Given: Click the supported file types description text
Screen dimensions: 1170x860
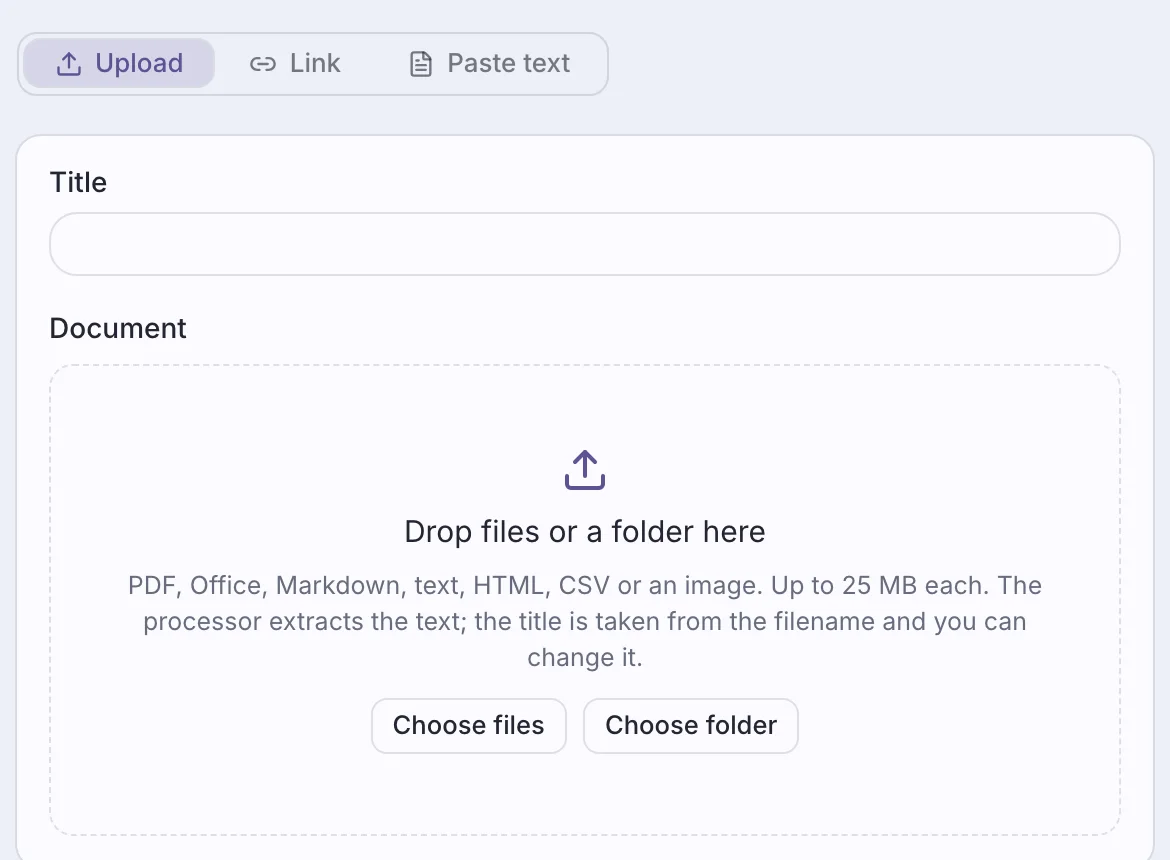Looking at the screenshot, I should (585, 621).
